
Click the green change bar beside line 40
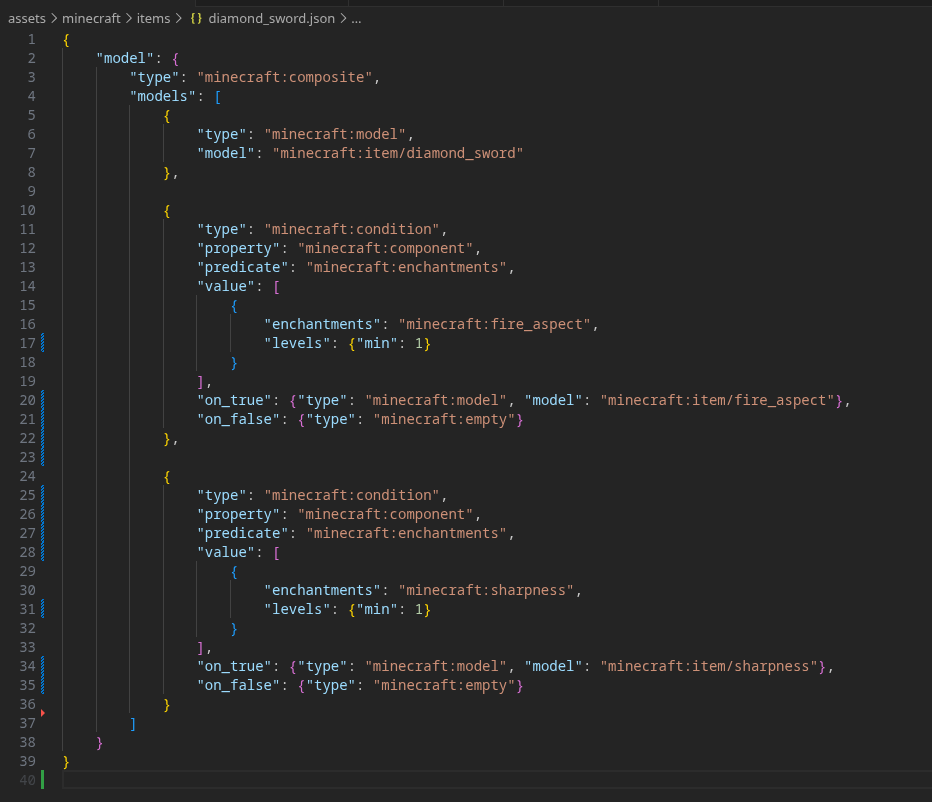click(x=43, y=780)
